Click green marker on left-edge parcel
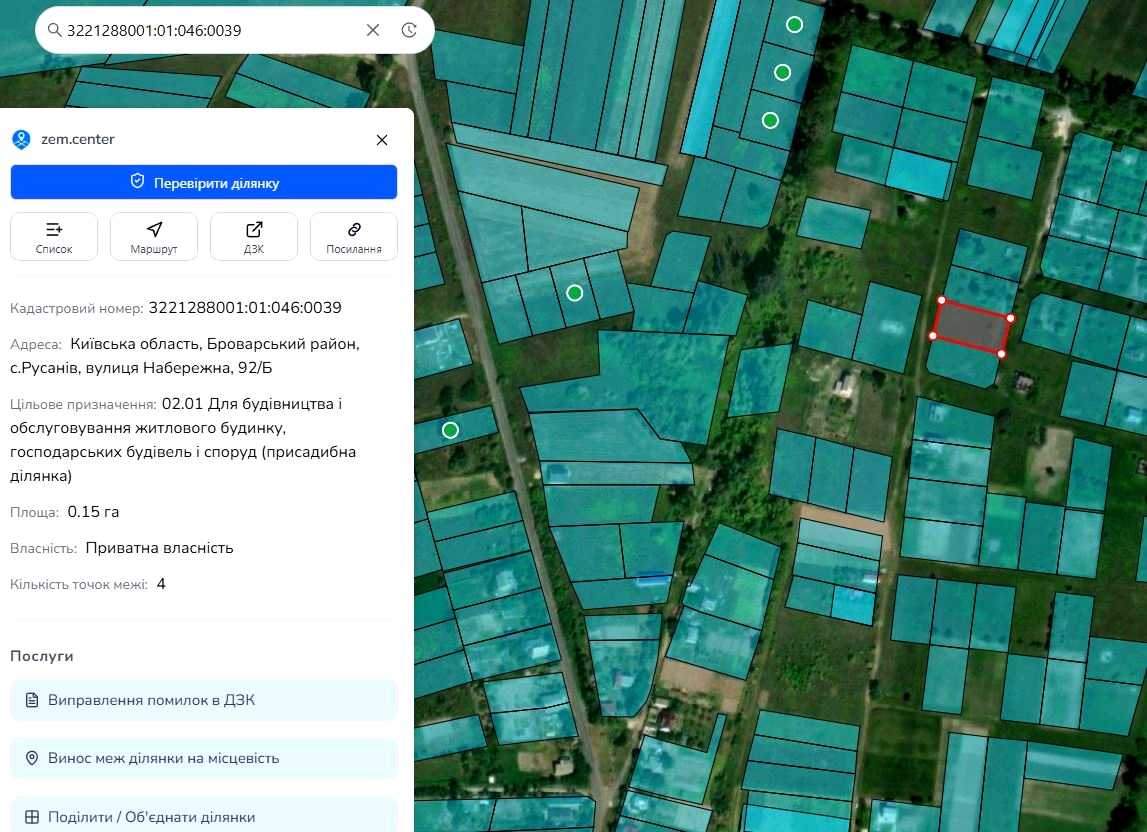1147x832 pixels. point(451,430)
